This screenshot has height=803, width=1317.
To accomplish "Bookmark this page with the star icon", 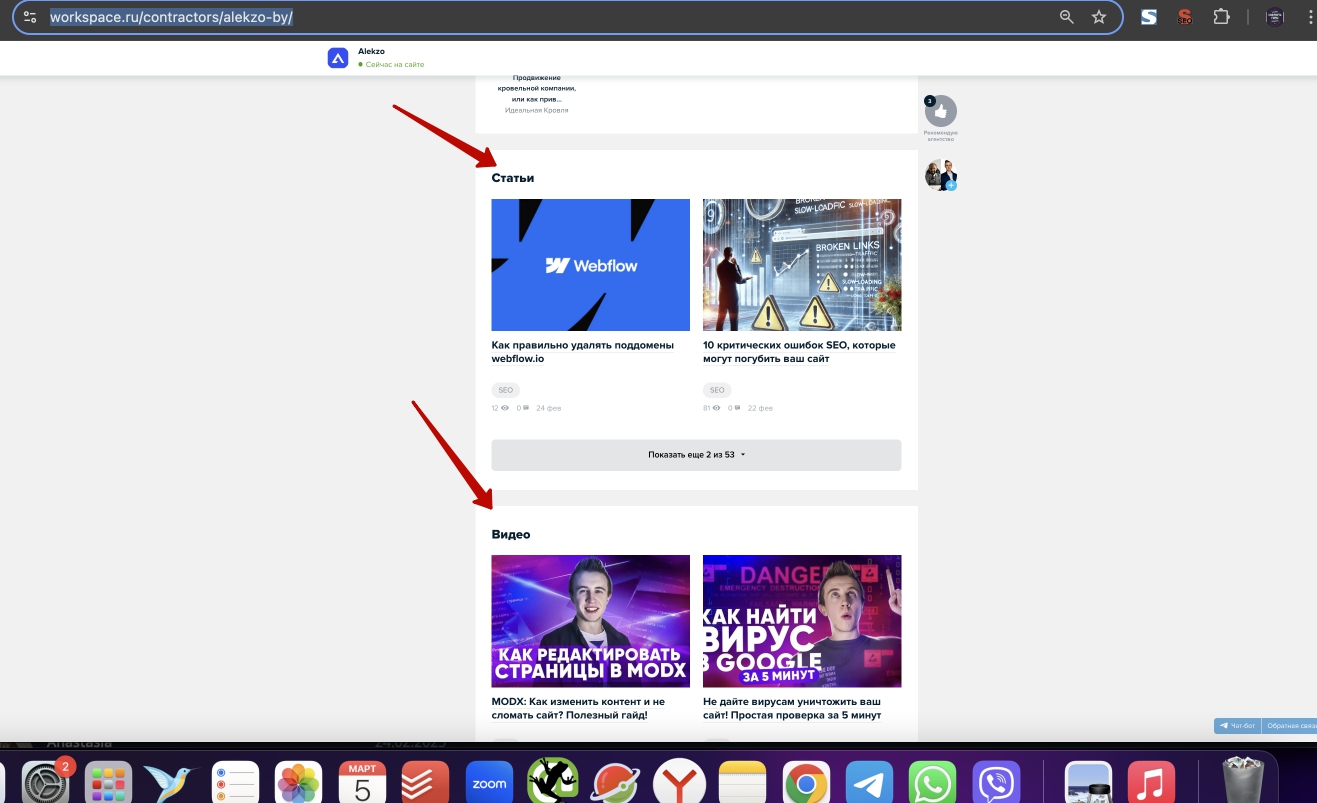I will (1098, 17).
